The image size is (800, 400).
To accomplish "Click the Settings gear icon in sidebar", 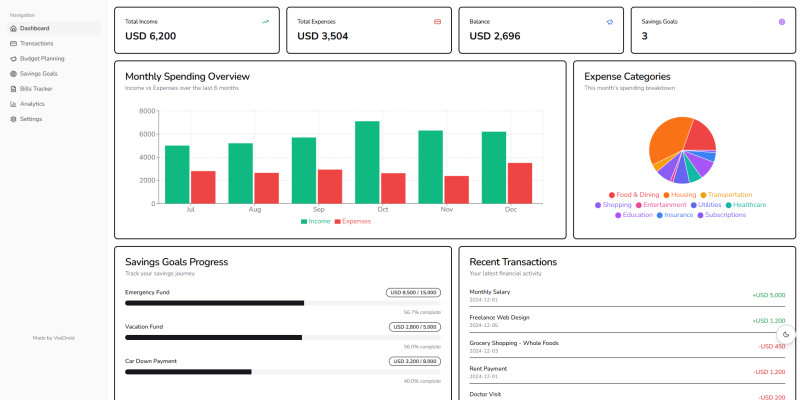I will tap(13, 119).
